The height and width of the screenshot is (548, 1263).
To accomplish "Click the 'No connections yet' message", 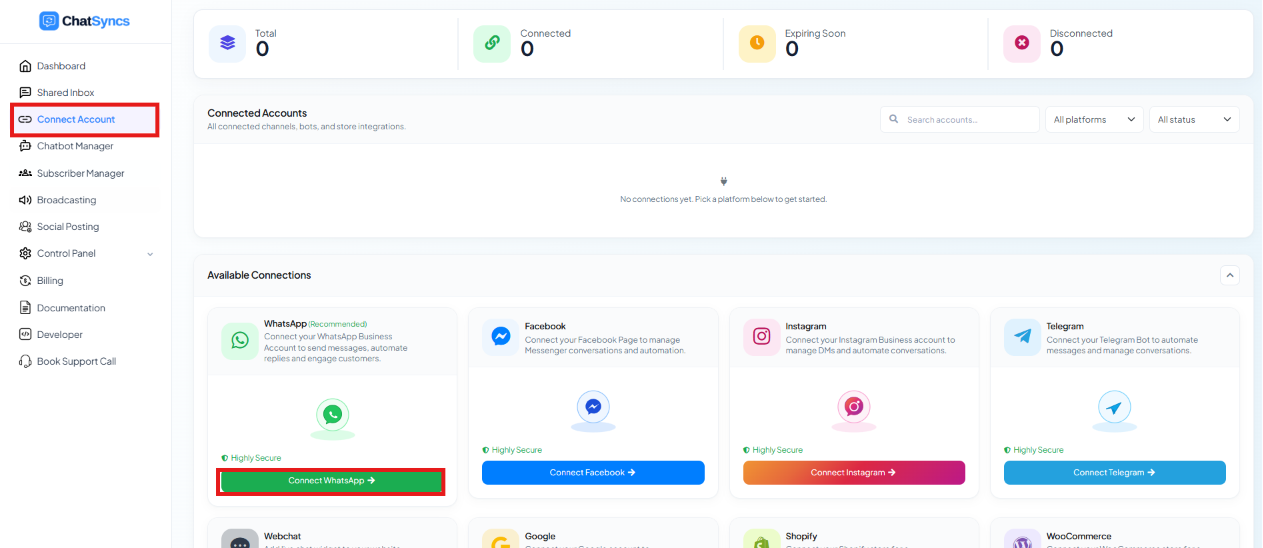I will click(723, 199).
